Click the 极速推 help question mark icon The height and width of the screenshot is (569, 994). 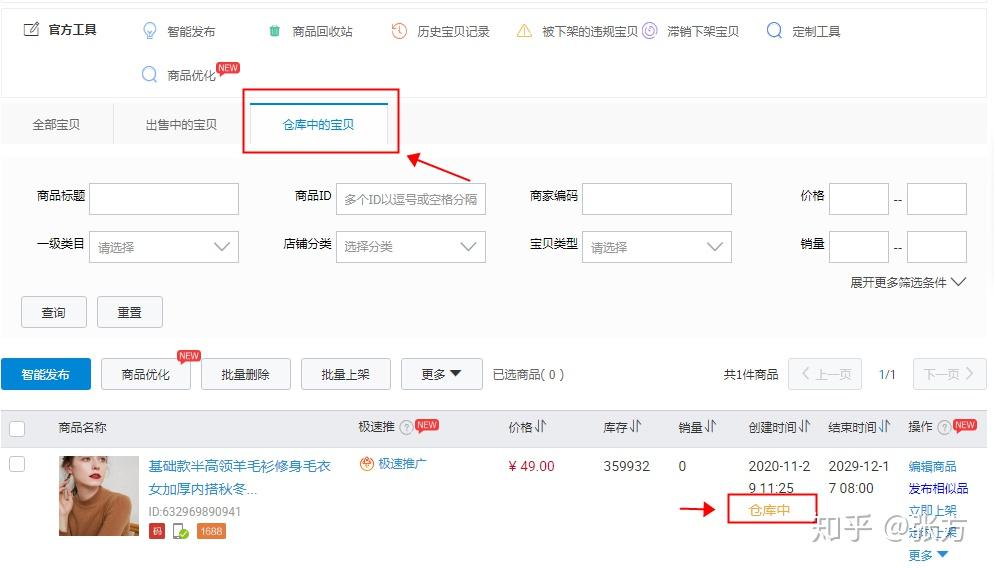[406, 427]
